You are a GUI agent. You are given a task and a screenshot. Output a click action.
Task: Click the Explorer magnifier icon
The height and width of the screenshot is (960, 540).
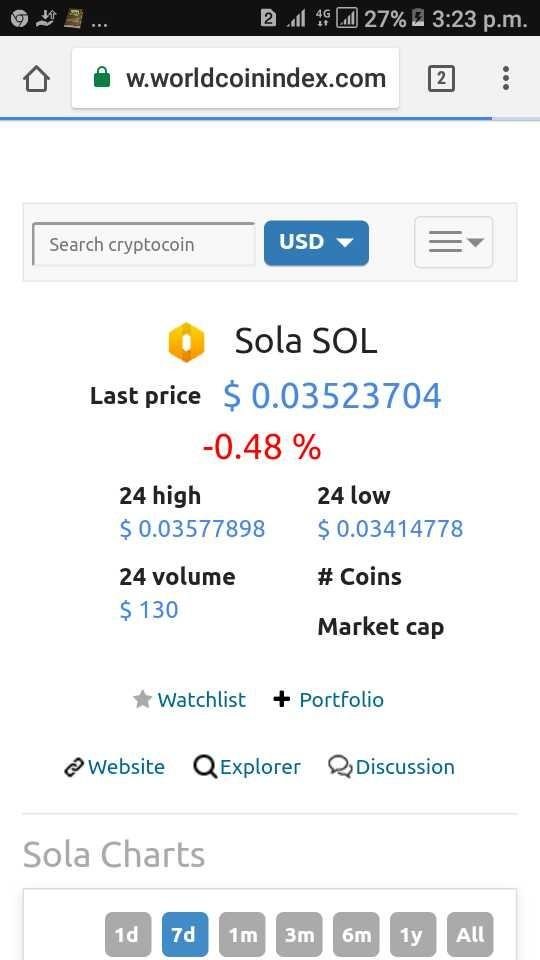(x=205, y=767)
